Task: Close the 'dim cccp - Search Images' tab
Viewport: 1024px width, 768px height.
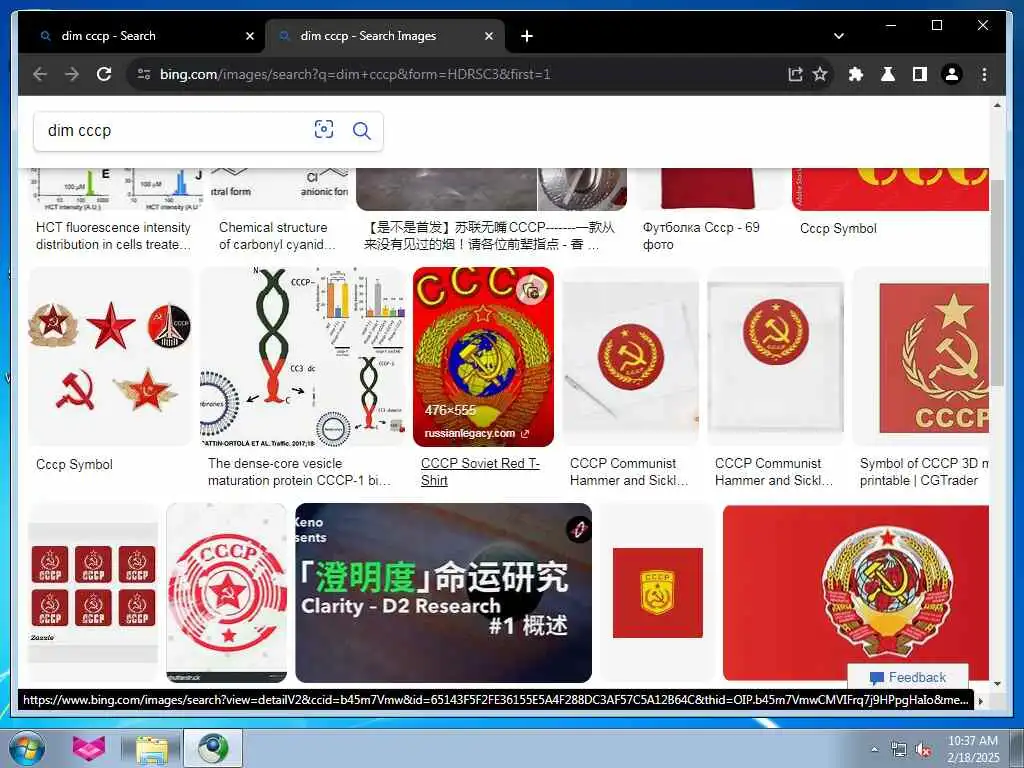Action: pos(488,36)
